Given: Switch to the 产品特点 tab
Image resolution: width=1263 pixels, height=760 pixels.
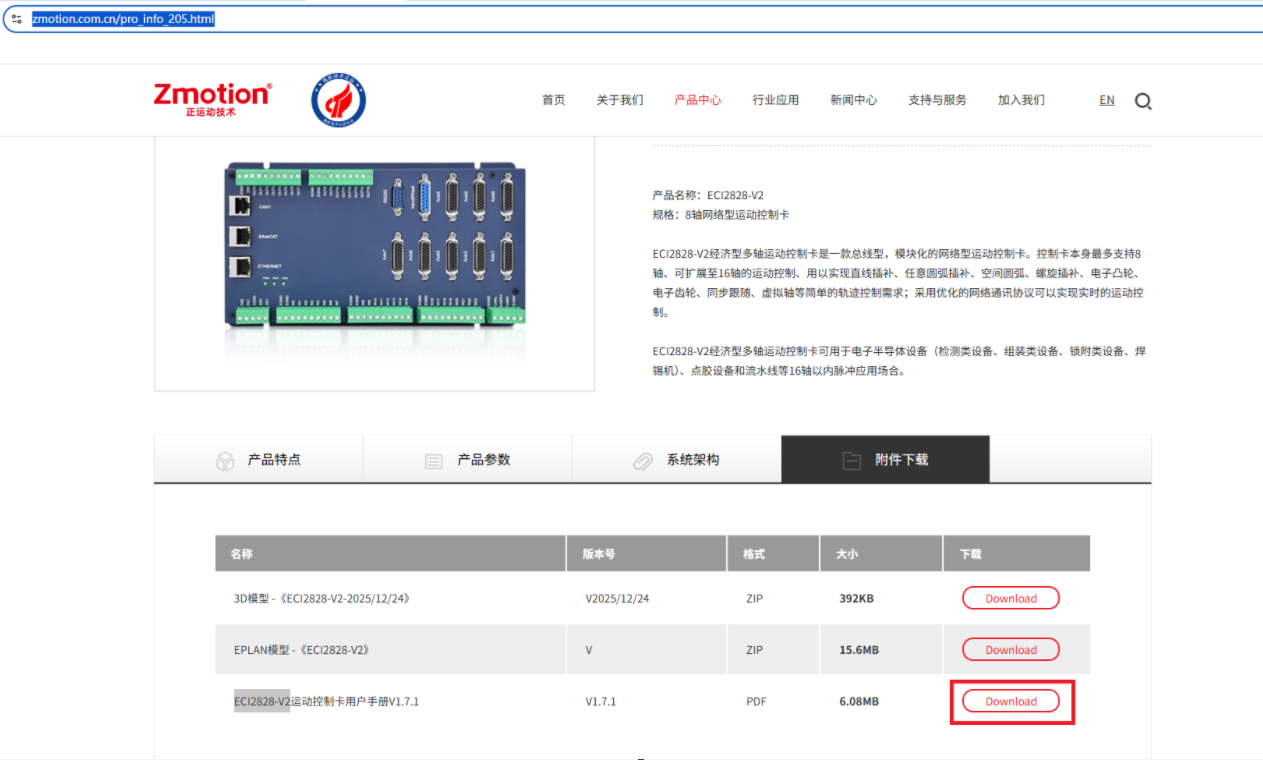Looking at the screenshot, I should [259, 460].
